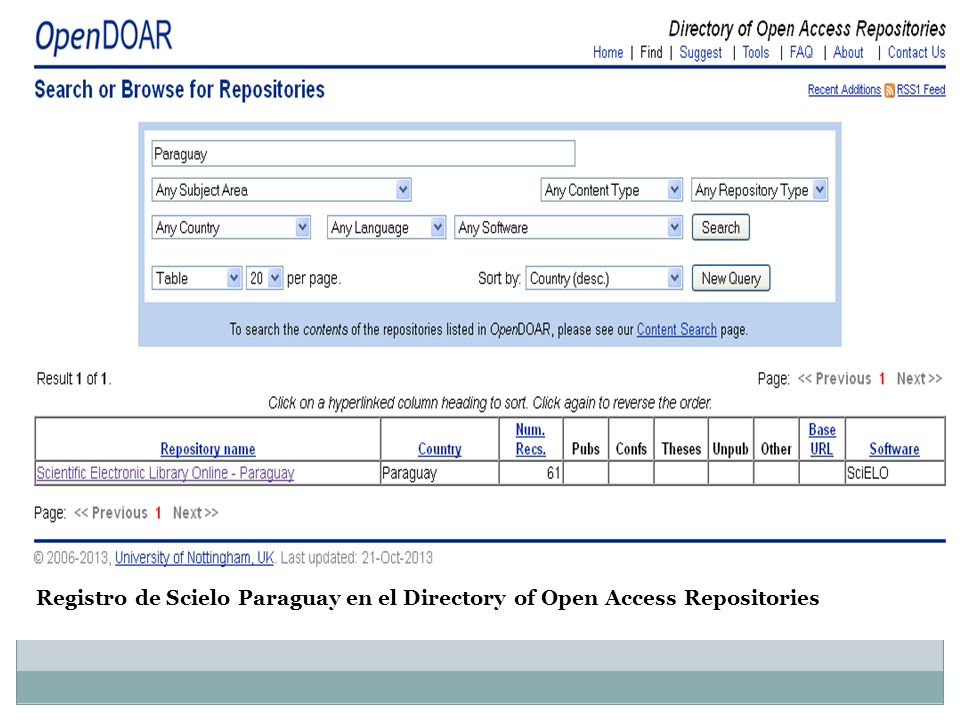
Task: Open the Suggest menu item
Action: [700, 53]
